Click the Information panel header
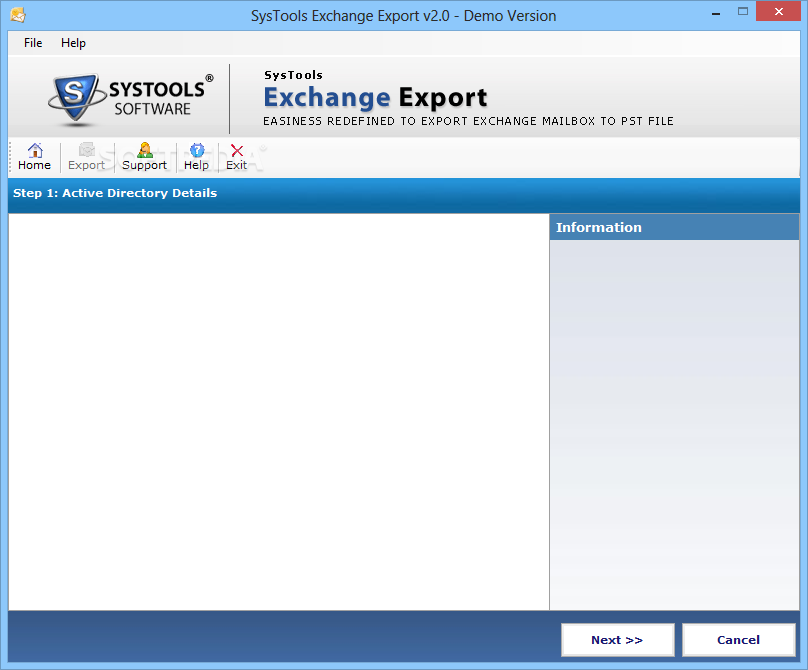 [674, 227]
